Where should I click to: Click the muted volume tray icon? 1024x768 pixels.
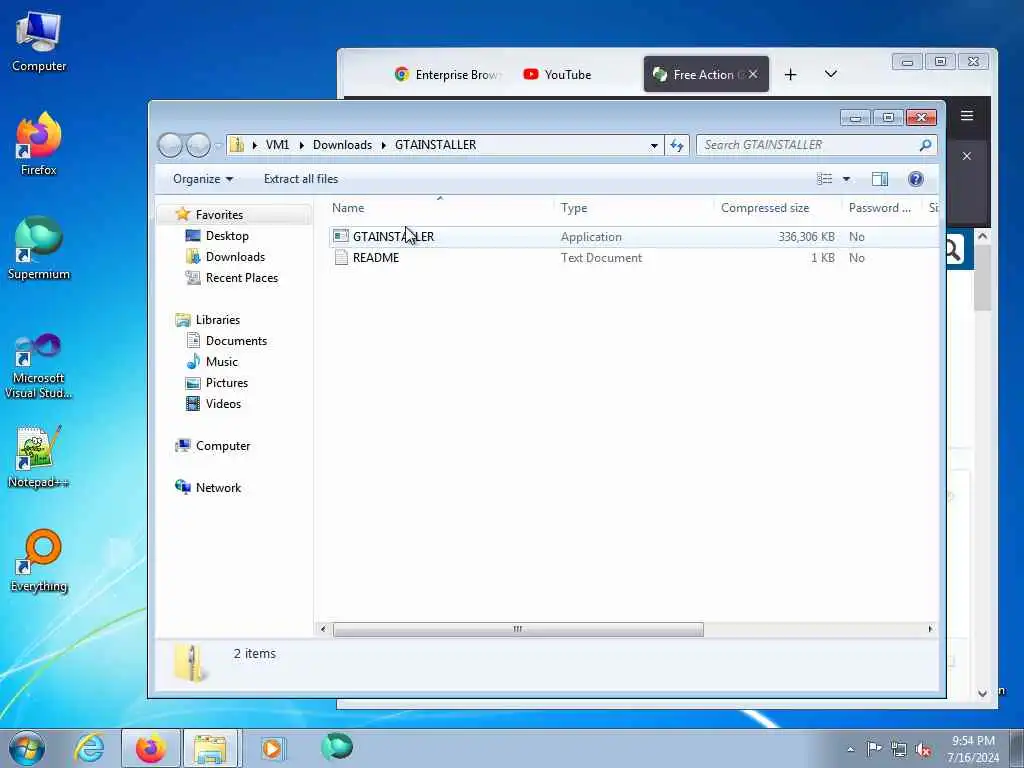click(923, 749)
